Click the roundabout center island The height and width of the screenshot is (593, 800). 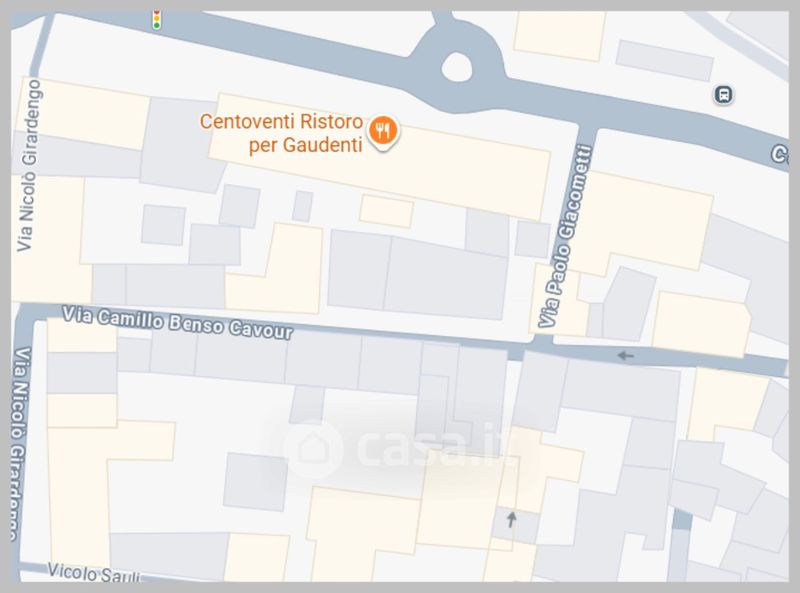tap(456, 67)
